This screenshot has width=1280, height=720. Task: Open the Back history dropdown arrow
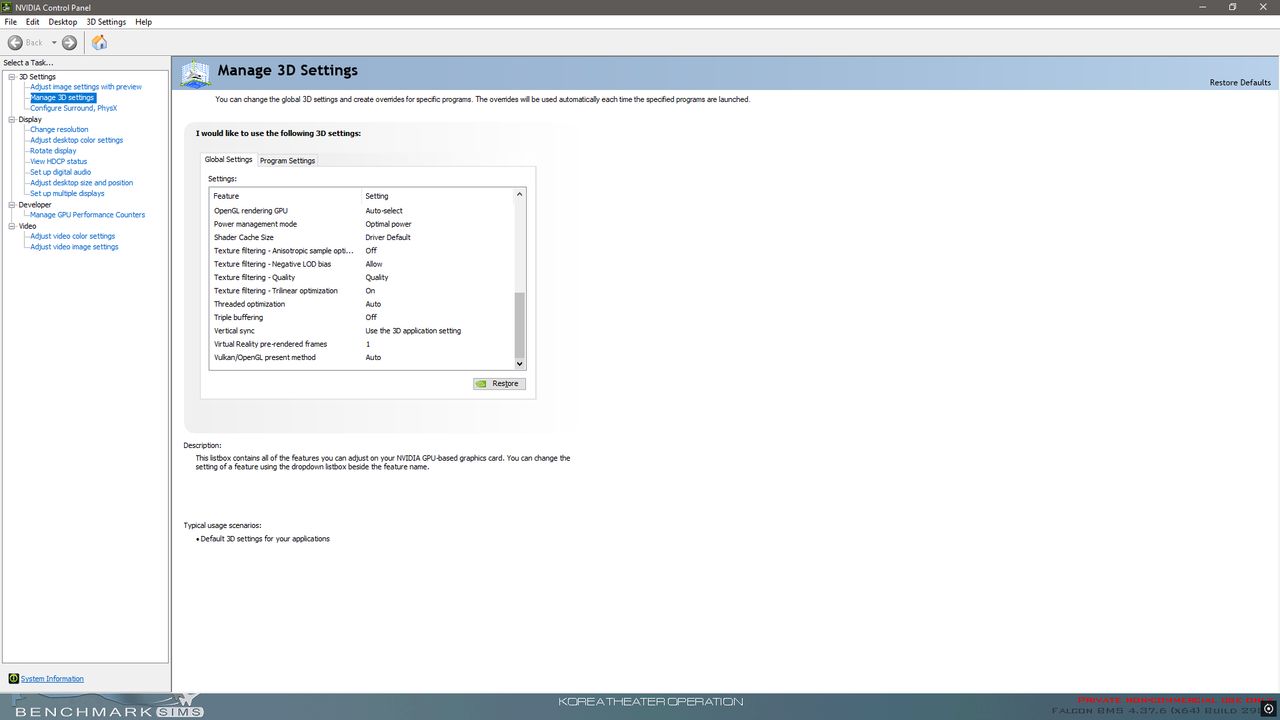coord(54,42)
